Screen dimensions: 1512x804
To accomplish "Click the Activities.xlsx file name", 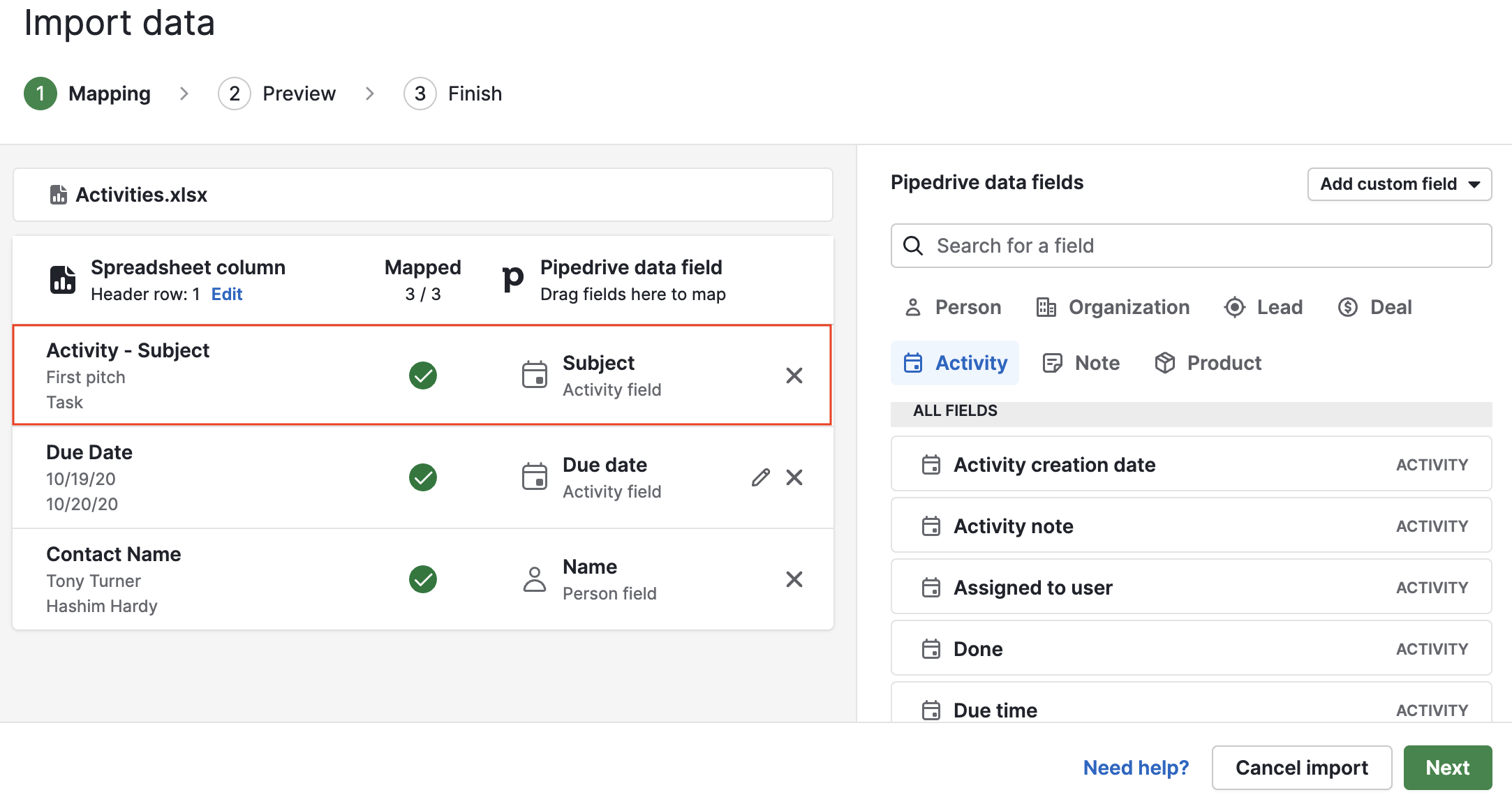I will click(142, 195).
